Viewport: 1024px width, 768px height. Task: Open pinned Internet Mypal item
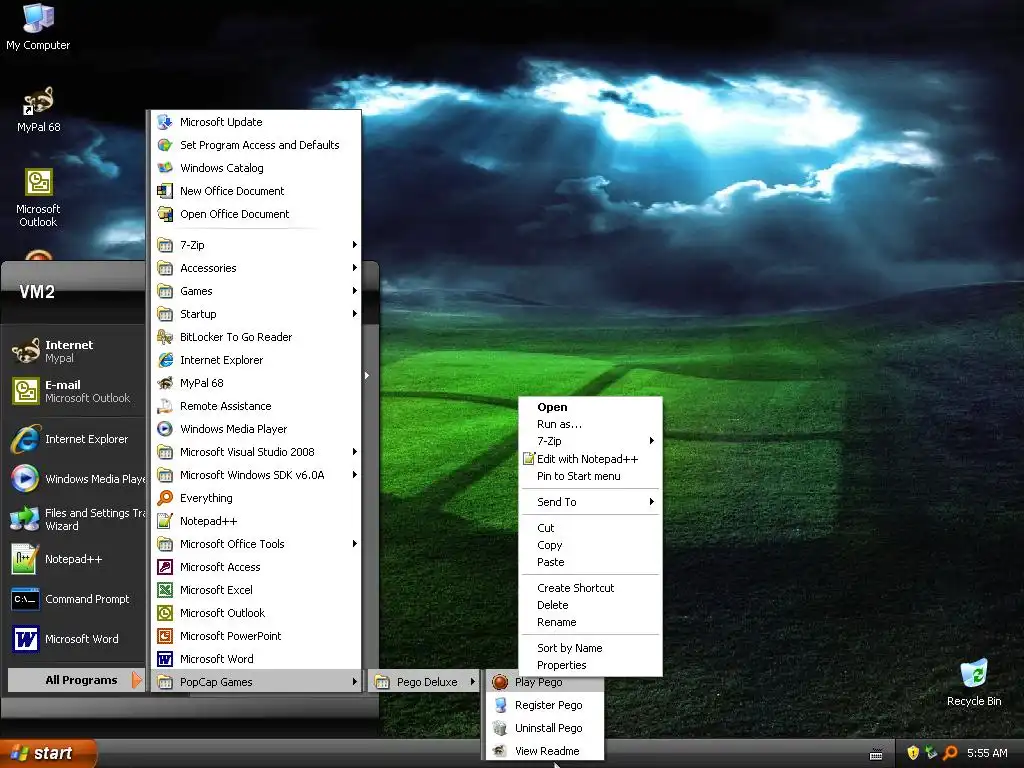[x=76, y=351]
